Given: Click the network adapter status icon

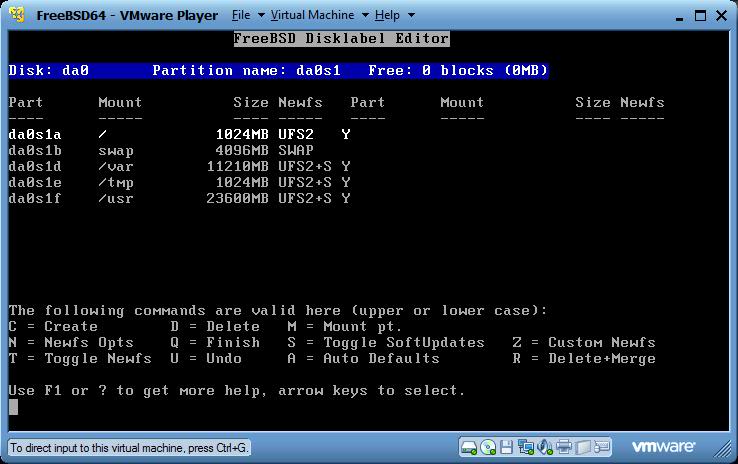Looking at the screenshot, I should (x=525, y=447).
